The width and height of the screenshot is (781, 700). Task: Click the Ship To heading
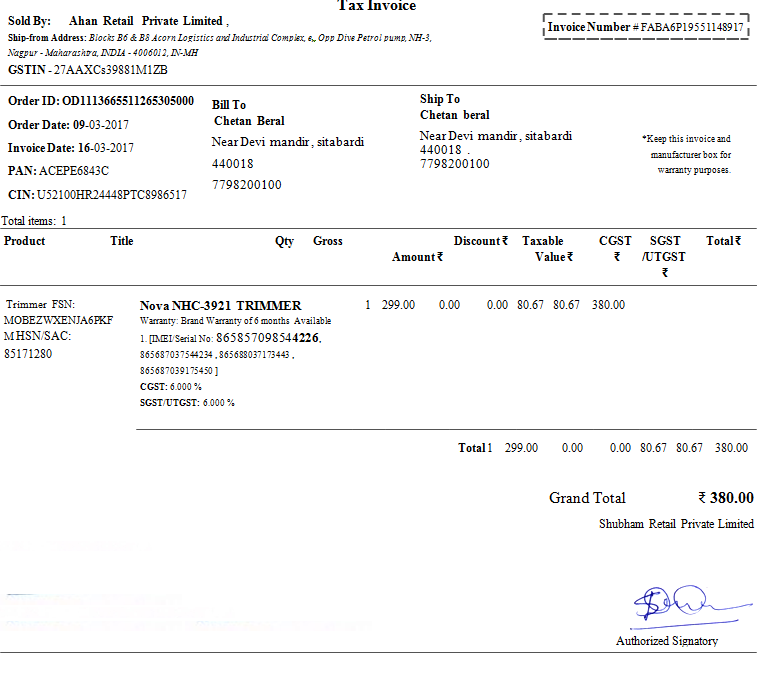click(440, 99)
